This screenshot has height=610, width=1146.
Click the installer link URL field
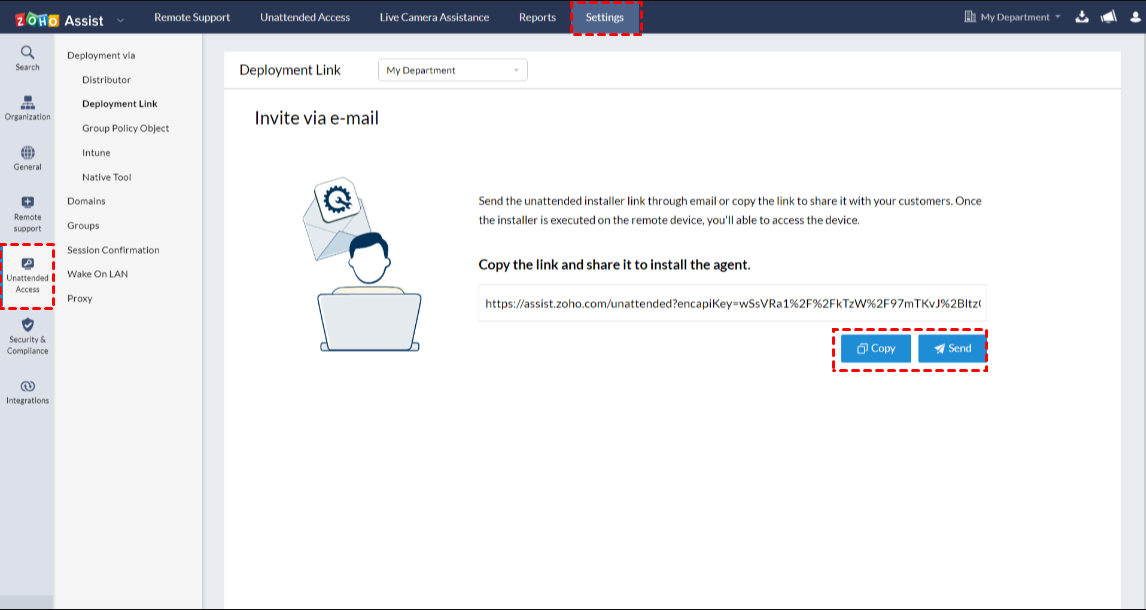pos(732,303)
